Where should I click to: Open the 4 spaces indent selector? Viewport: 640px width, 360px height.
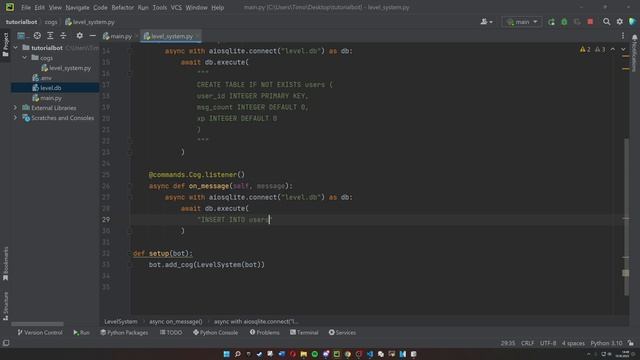click(573, 343)
